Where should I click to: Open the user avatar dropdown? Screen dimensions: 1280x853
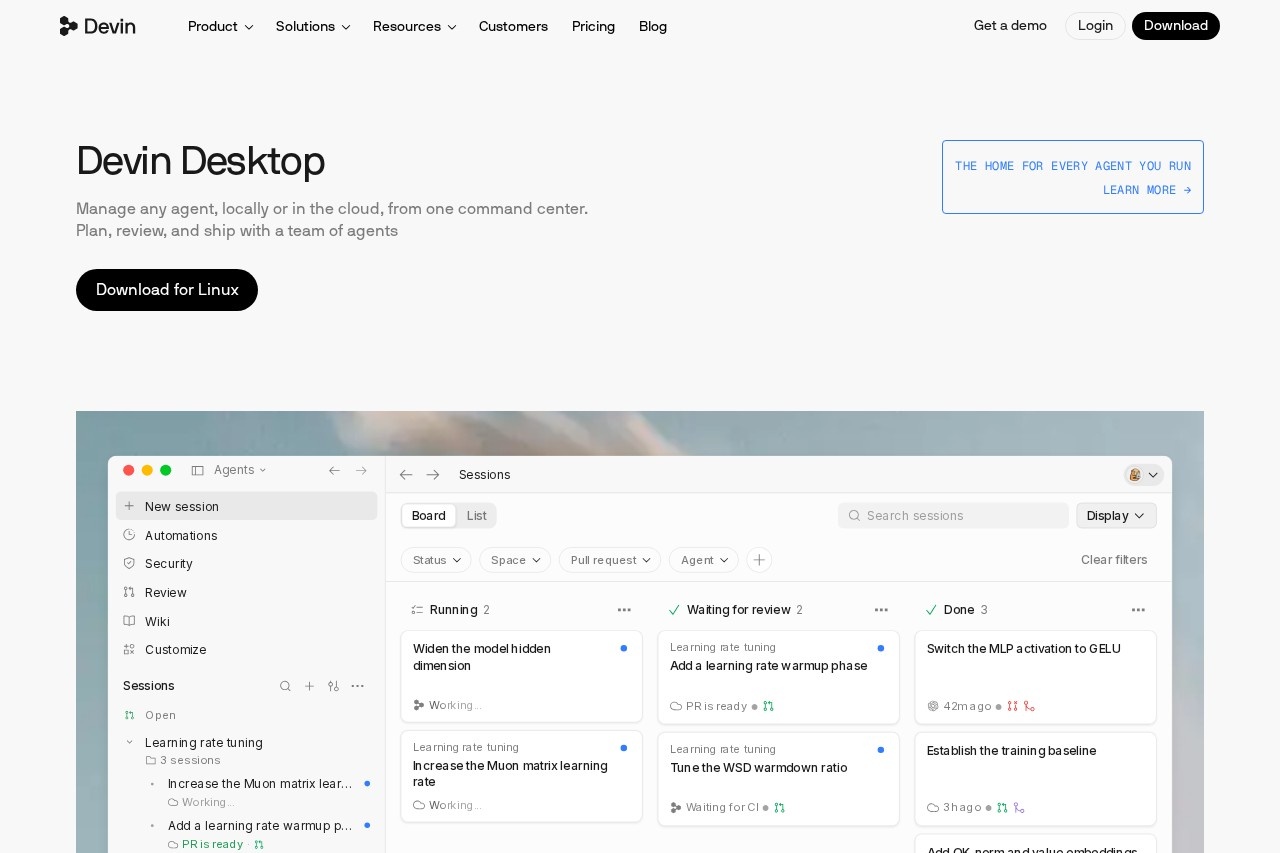pyautogui.click(x=1144, y=475)
